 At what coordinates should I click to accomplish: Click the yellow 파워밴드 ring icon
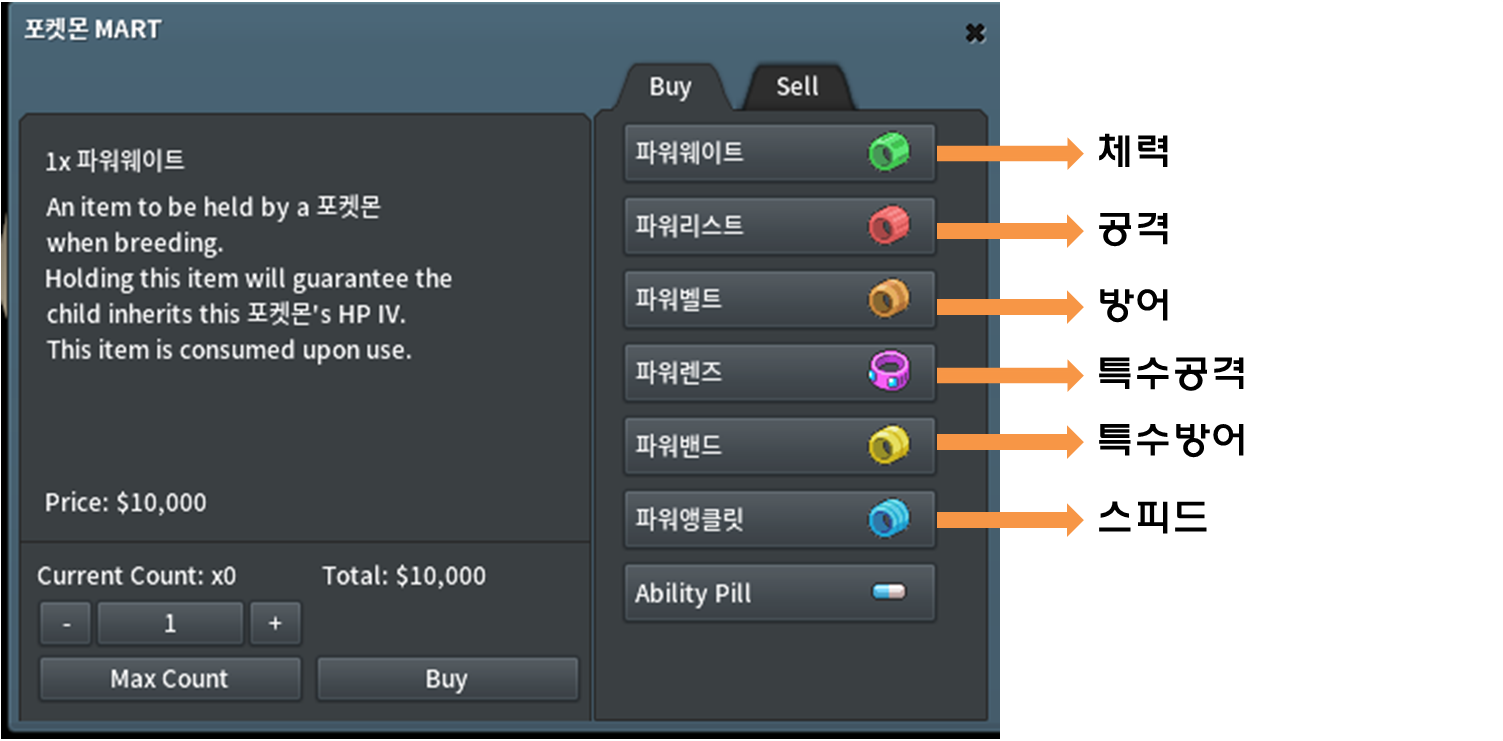(888, 446)
